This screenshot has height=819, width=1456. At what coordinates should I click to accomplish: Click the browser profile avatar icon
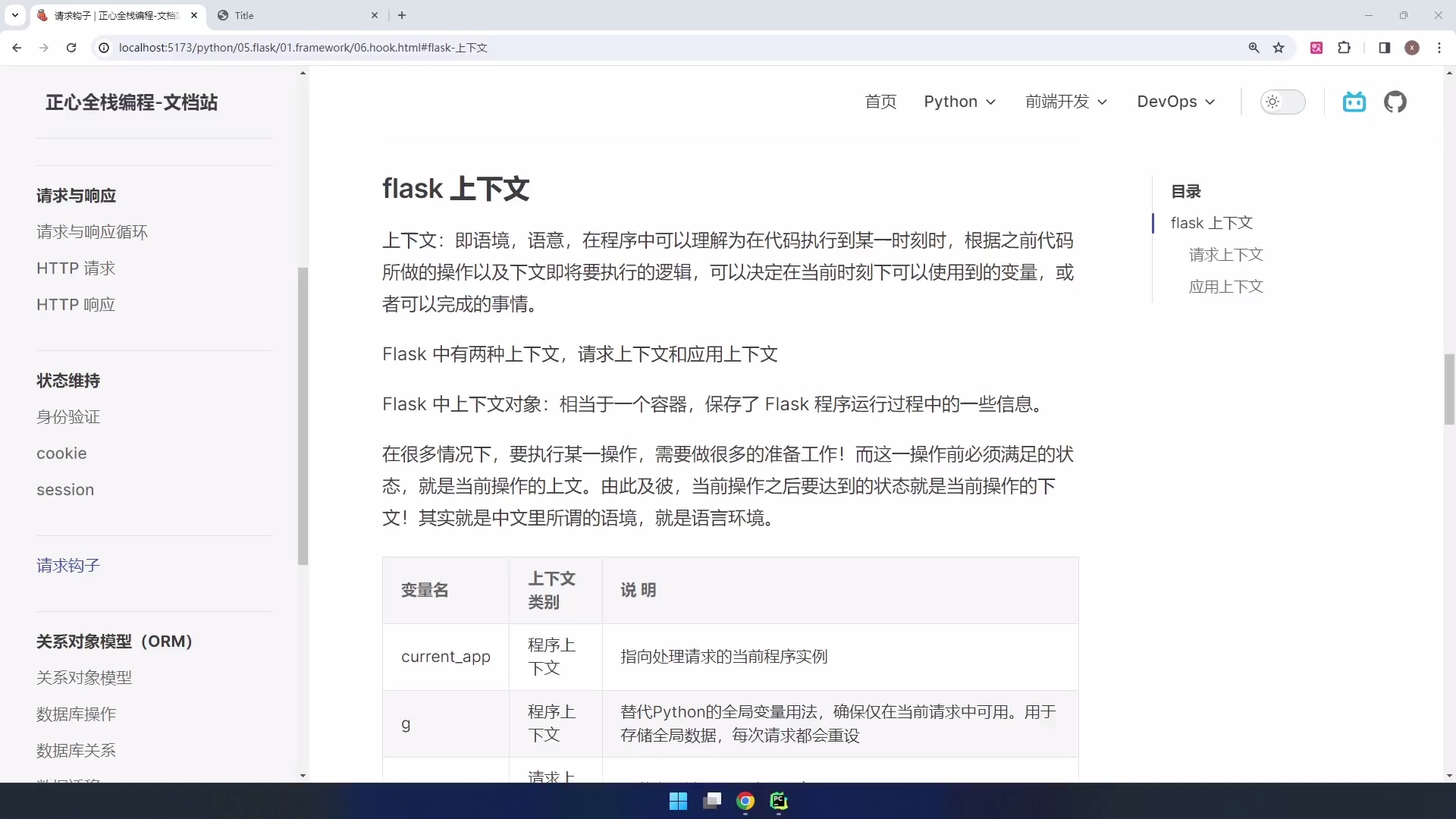tap(1412, 47)
